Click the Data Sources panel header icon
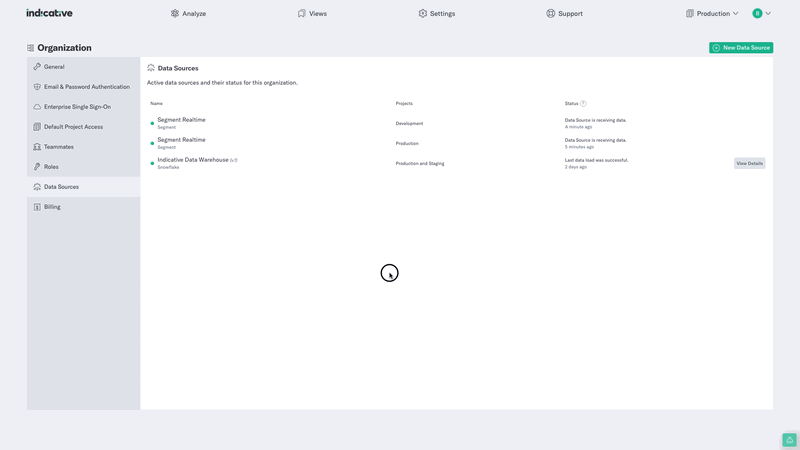This screenshot has height=450, width=800. click(151, 68)
